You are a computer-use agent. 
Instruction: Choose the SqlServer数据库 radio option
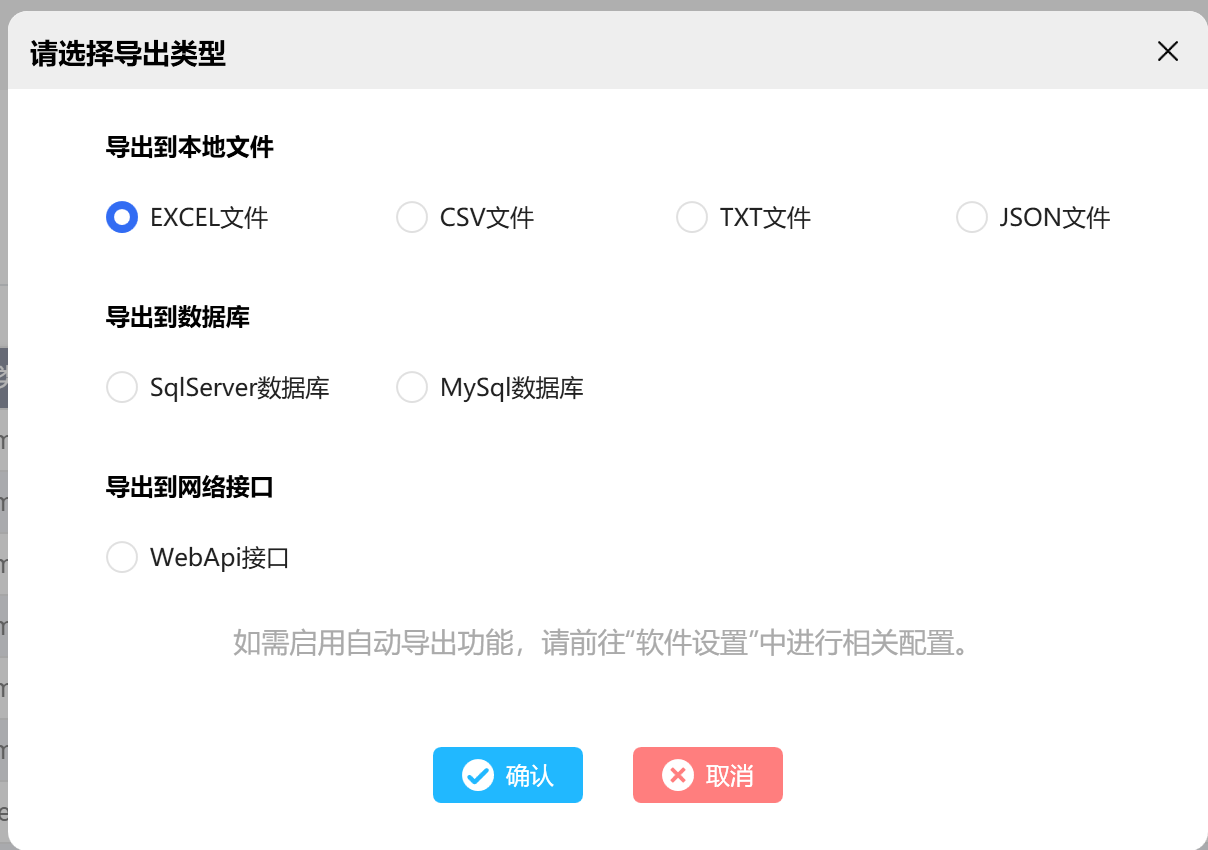point(122,387)
